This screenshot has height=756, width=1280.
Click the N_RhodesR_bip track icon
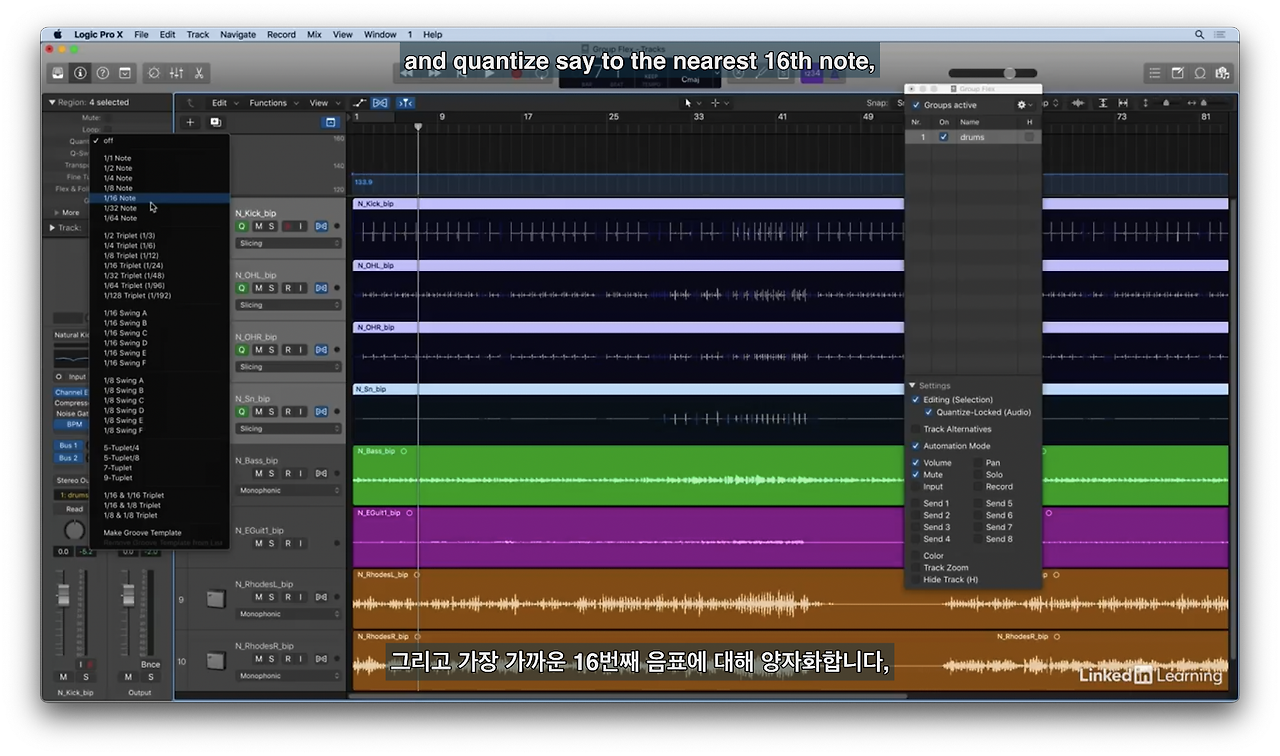coord(215,661)
